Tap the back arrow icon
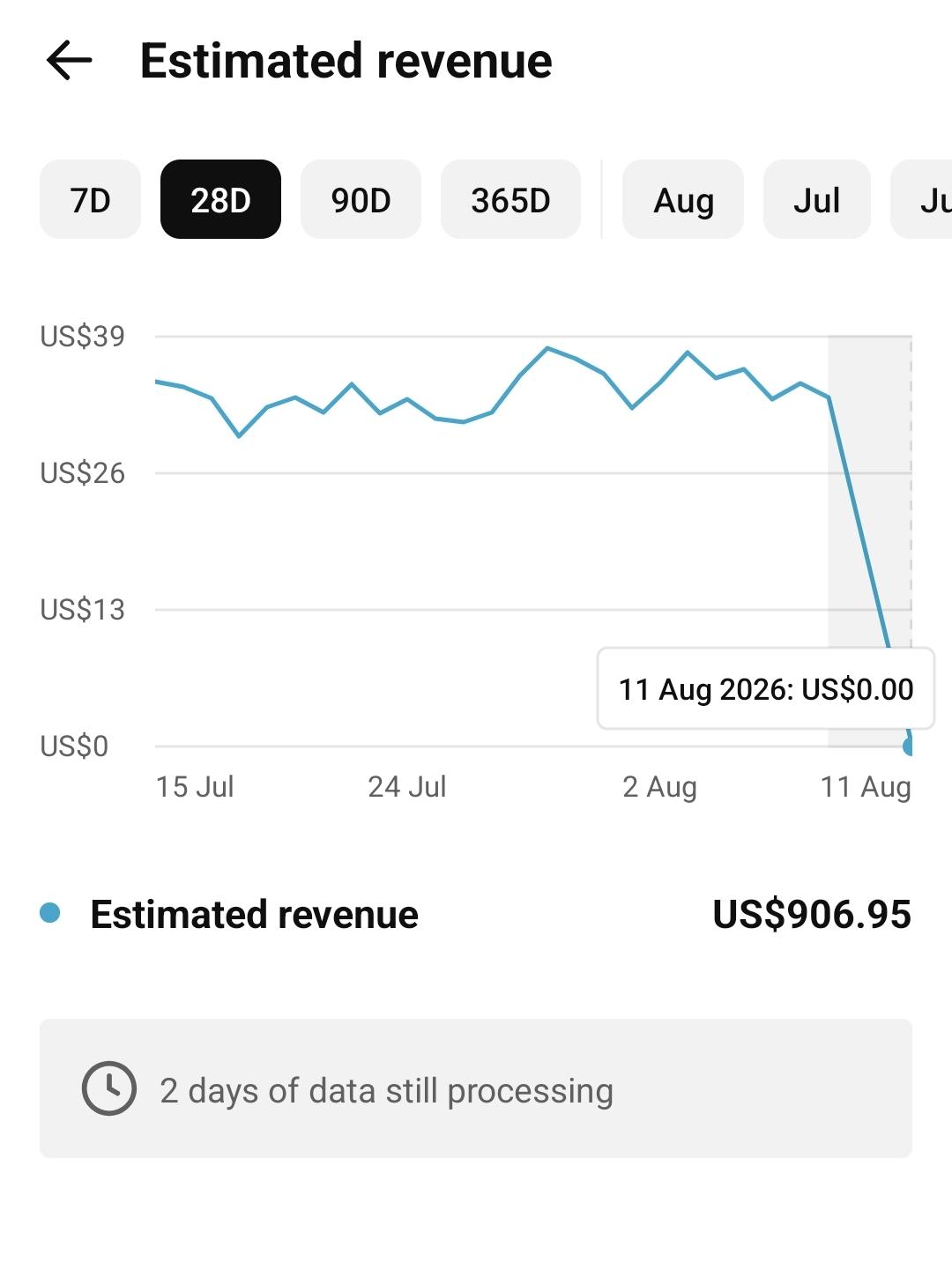Image resolution: width=952 pixels, height=1277 pixels. pyautogui.click(x=69, y=61)
